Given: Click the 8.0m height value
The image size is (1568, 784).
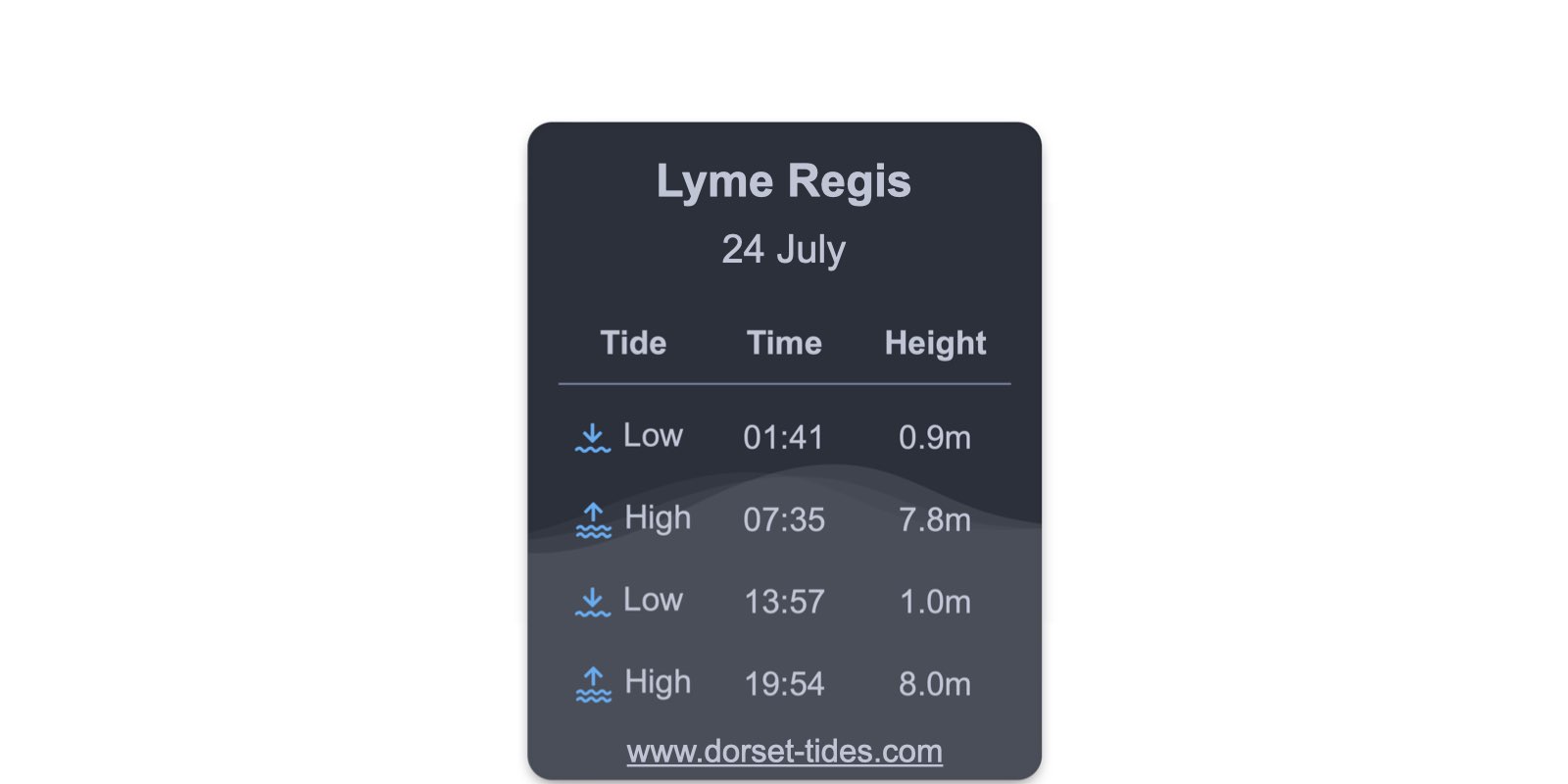Looking at the screenshot, I should click(x=935, y=684).
